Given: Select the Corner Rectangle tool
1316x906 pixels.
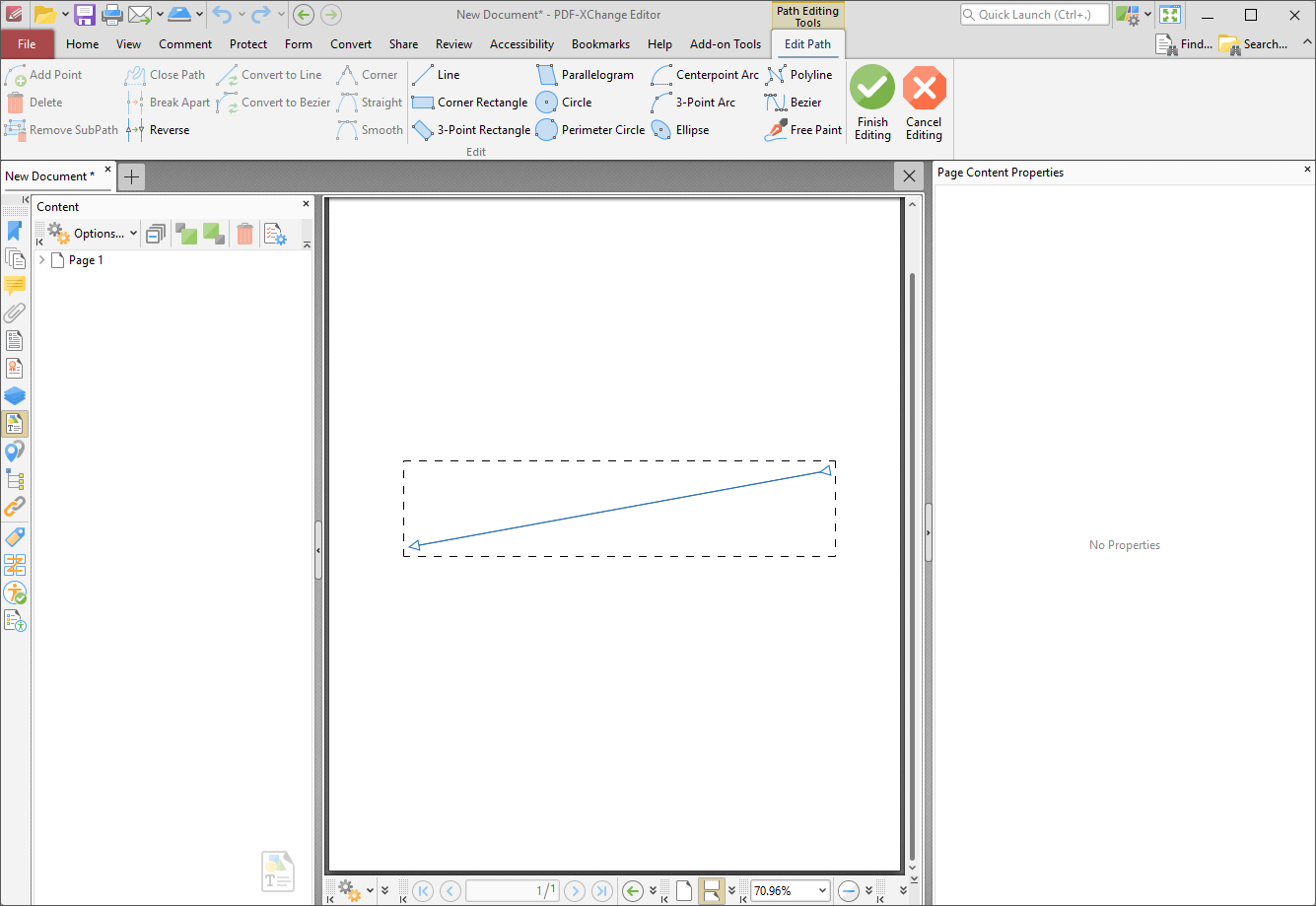Looking at the screenshot, I should point(470,103).
